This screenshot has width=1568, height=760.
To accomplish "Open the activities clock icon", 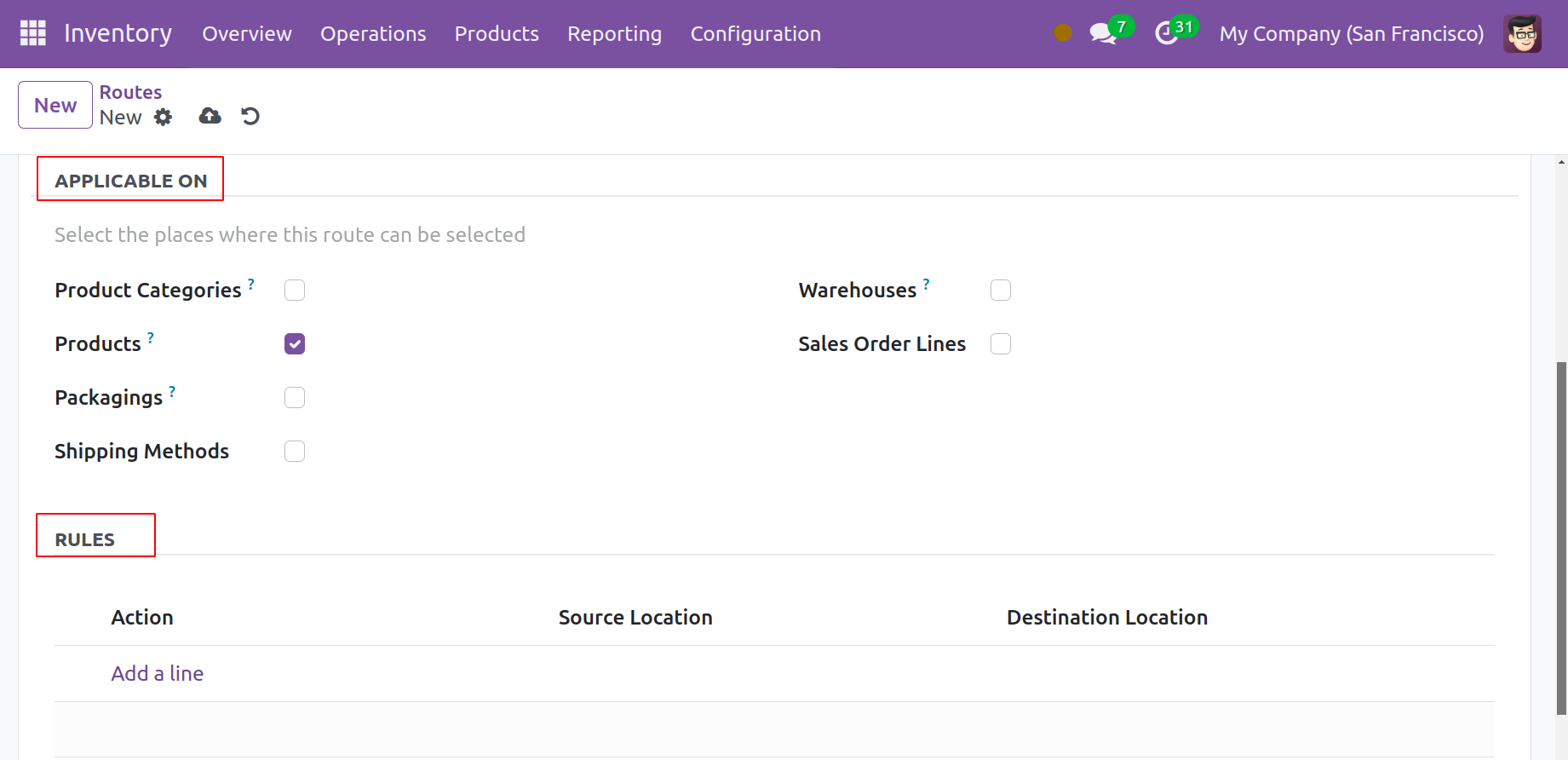I will point(1166,34).
